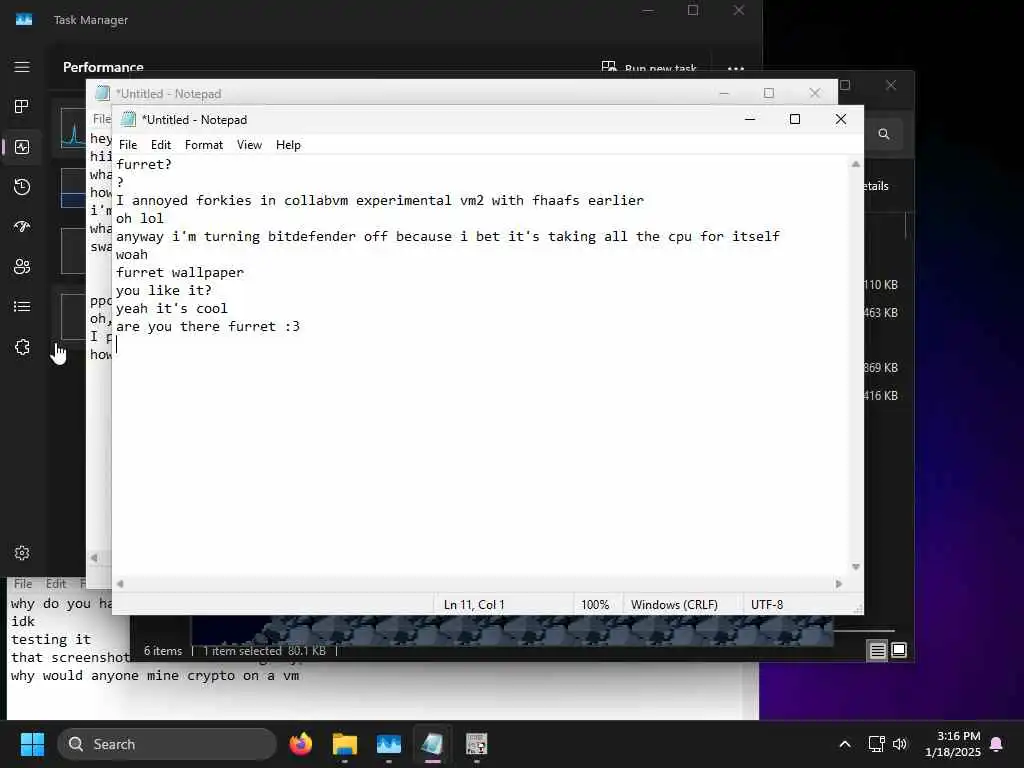Viewport: 1024px width, 768px height.
Task: Switch File Explorer to details view icon
Action: (x=877, y=650)
